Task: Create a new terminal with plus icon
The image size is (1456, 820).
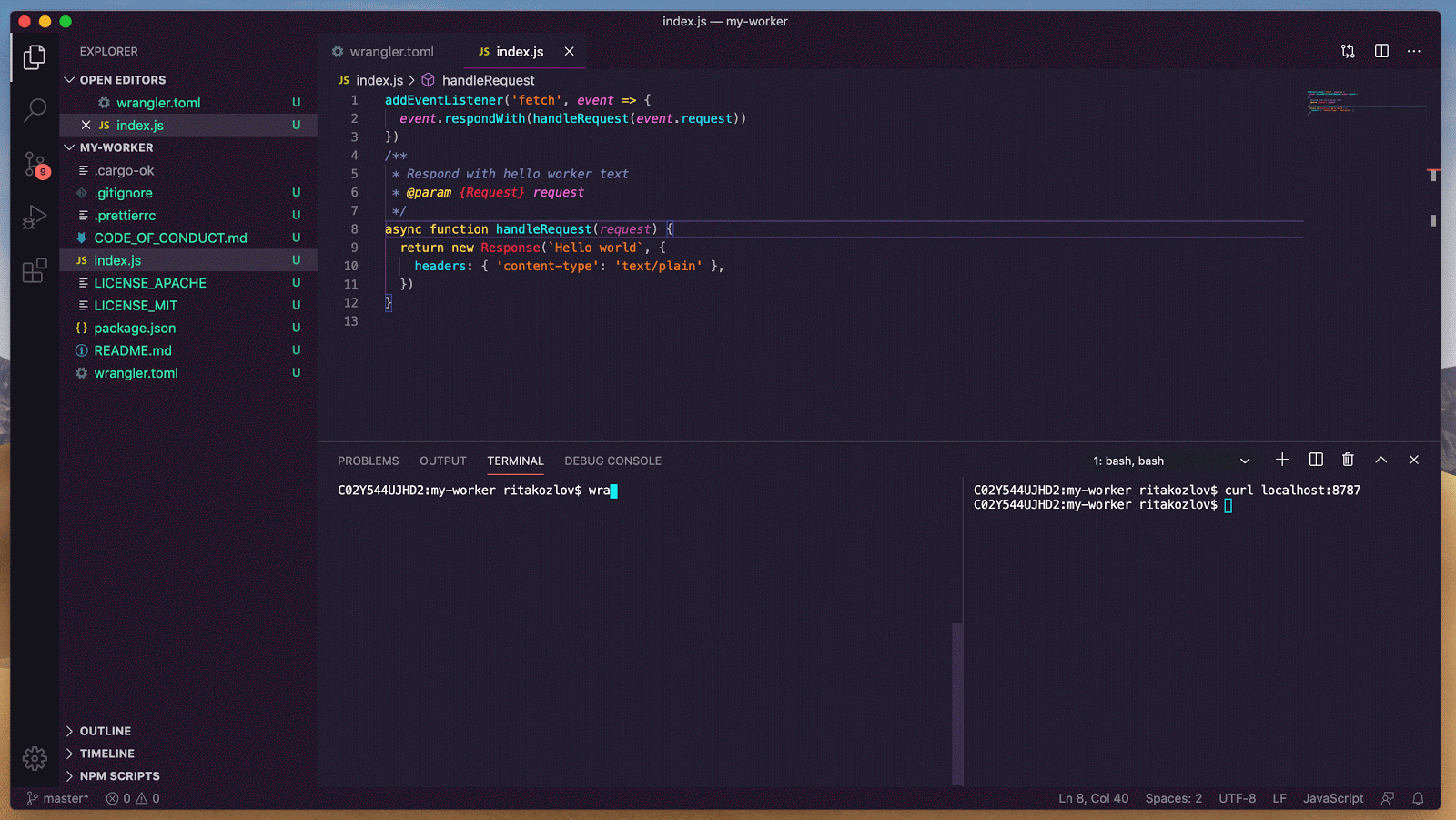Action: [x=1282, y=460]
